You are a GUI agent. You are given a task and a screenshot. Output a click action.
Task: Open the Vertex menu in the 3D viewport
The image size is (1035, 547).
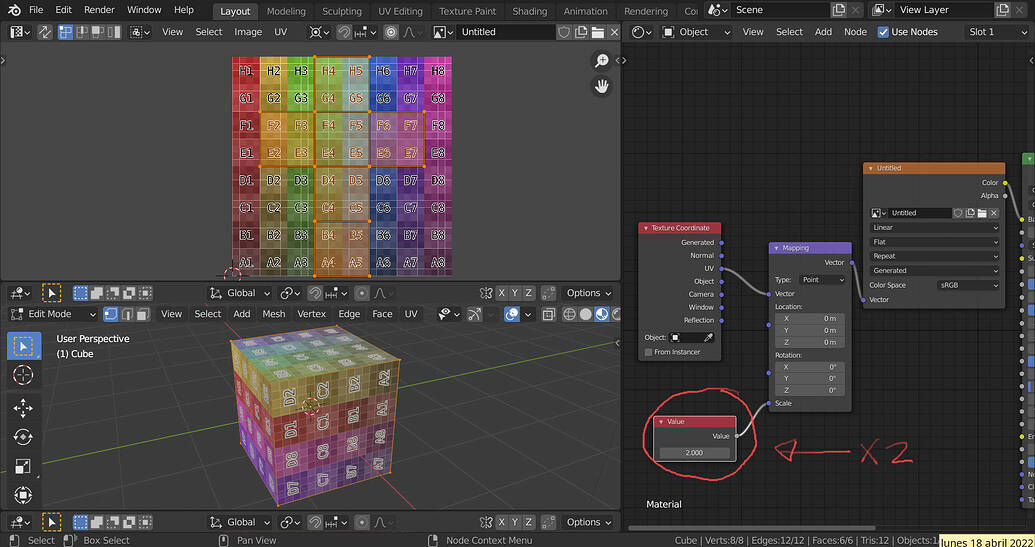pyautogui.click(x=312, y=314)
